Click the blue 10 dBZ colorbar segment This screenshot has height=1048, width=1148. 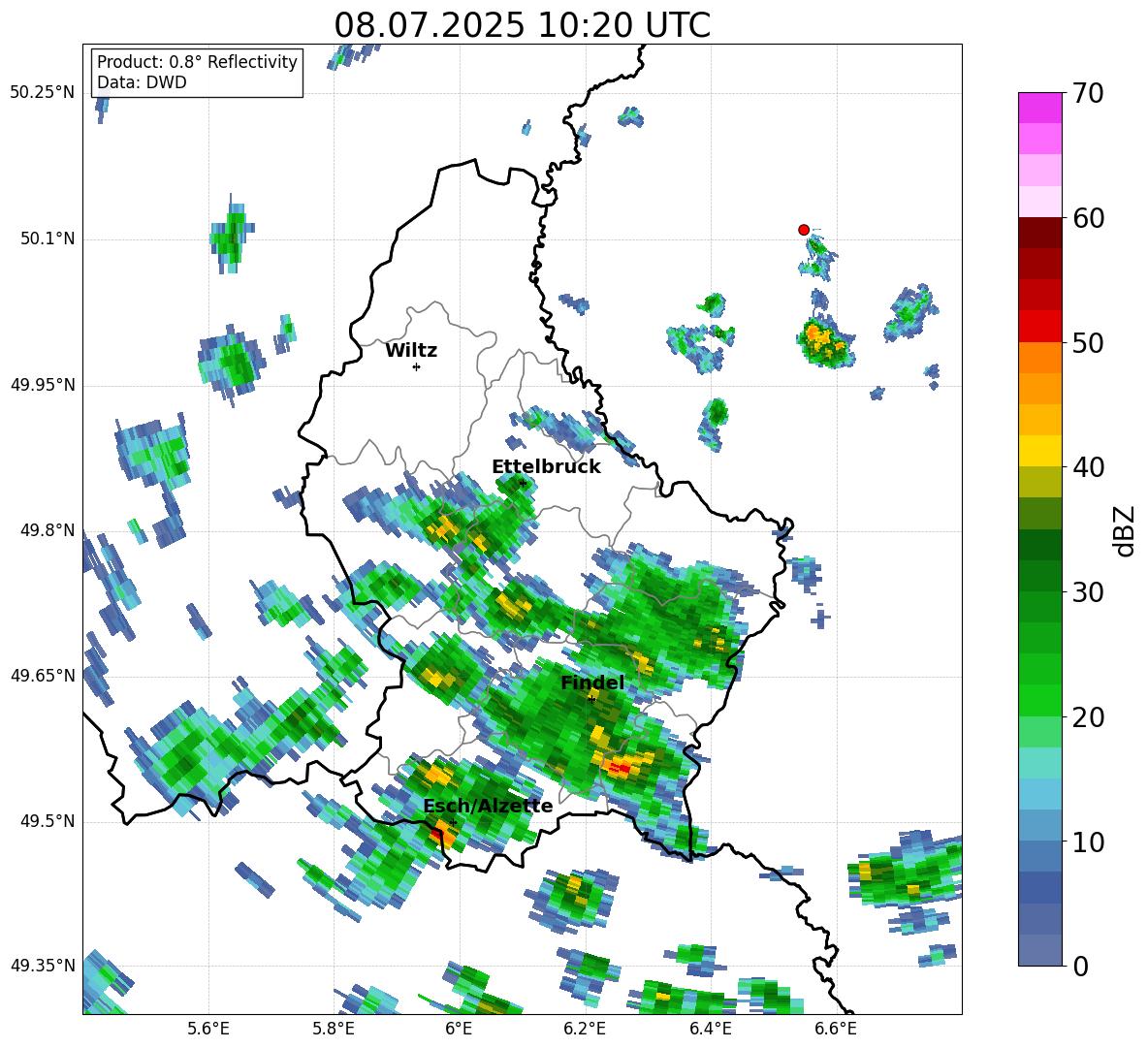1039,856
